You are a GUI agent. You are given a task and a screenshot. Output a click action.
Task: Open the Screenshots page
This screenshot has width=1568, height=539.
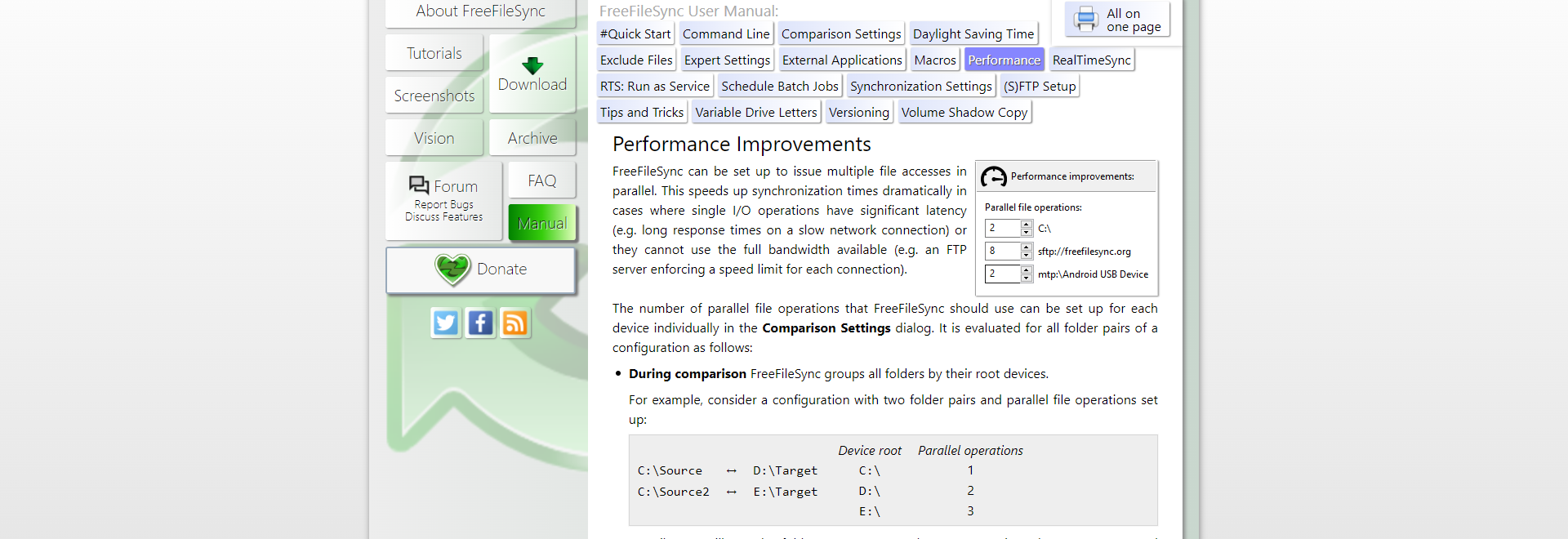tap(434, 96)
